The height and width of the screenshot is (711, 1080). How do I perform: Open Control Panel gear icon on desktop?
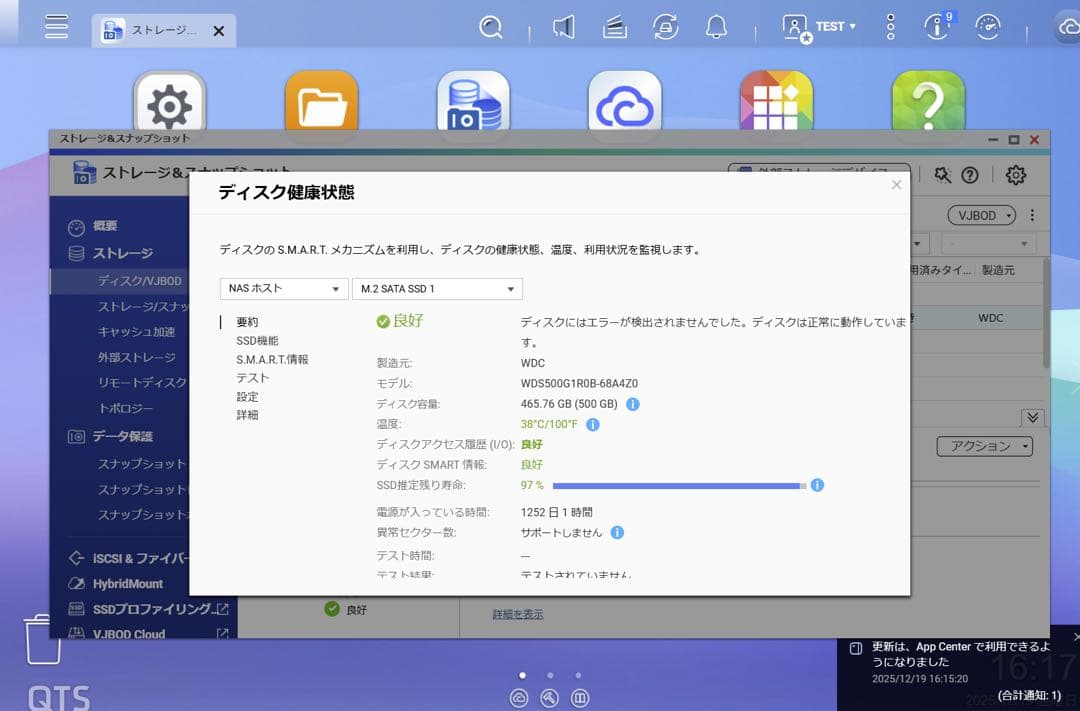point(170,100)
